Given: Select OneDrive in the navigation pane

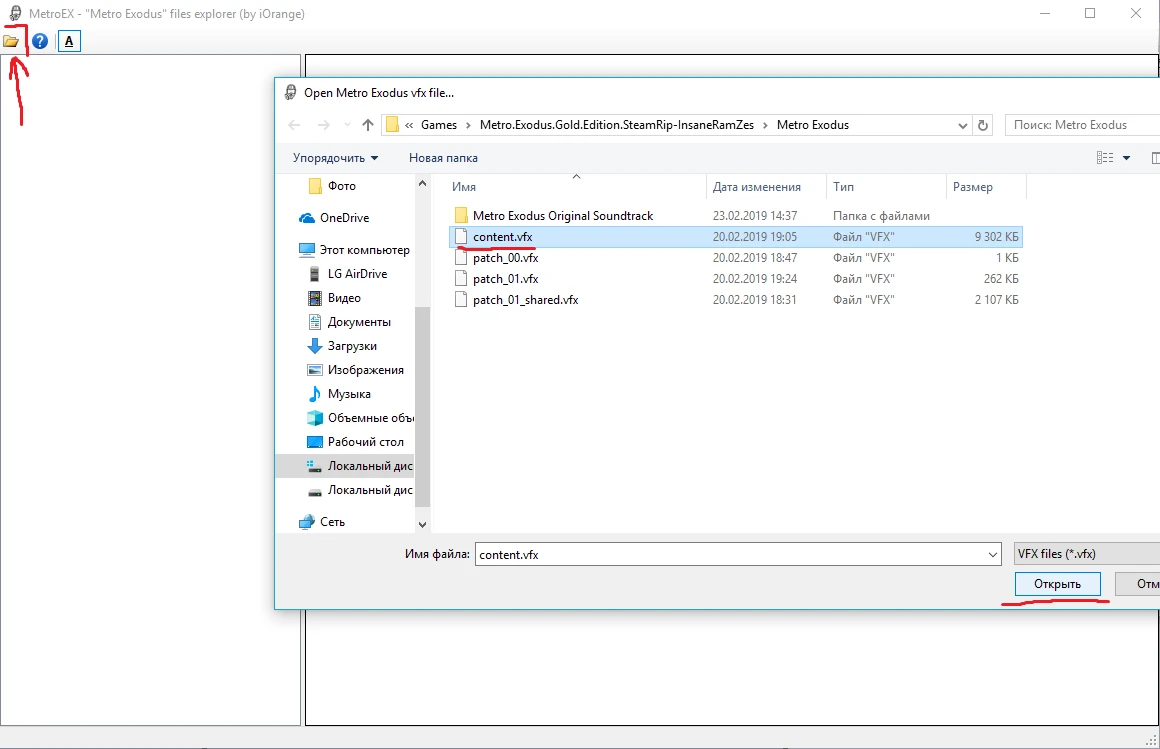Looking at the screenshot, I should [344, 218].
